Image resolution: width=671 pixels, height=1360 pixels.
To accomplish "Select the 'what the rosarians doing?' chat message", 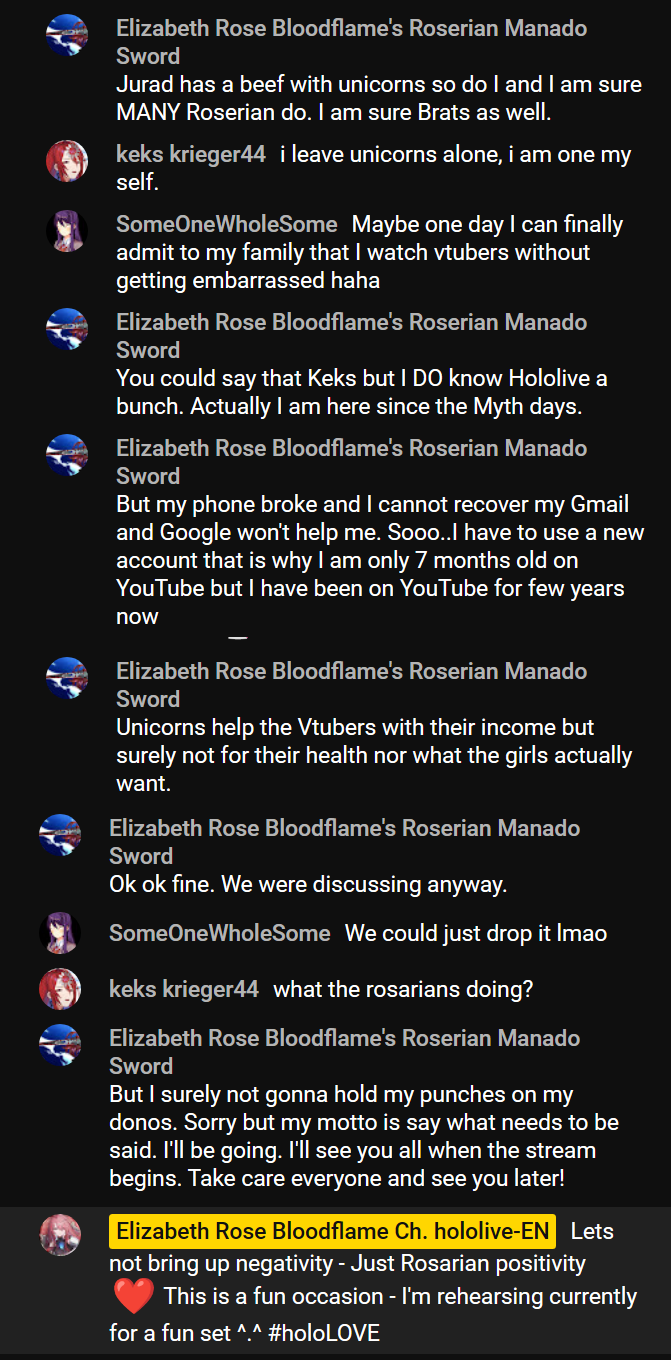I will pos(403,989).
